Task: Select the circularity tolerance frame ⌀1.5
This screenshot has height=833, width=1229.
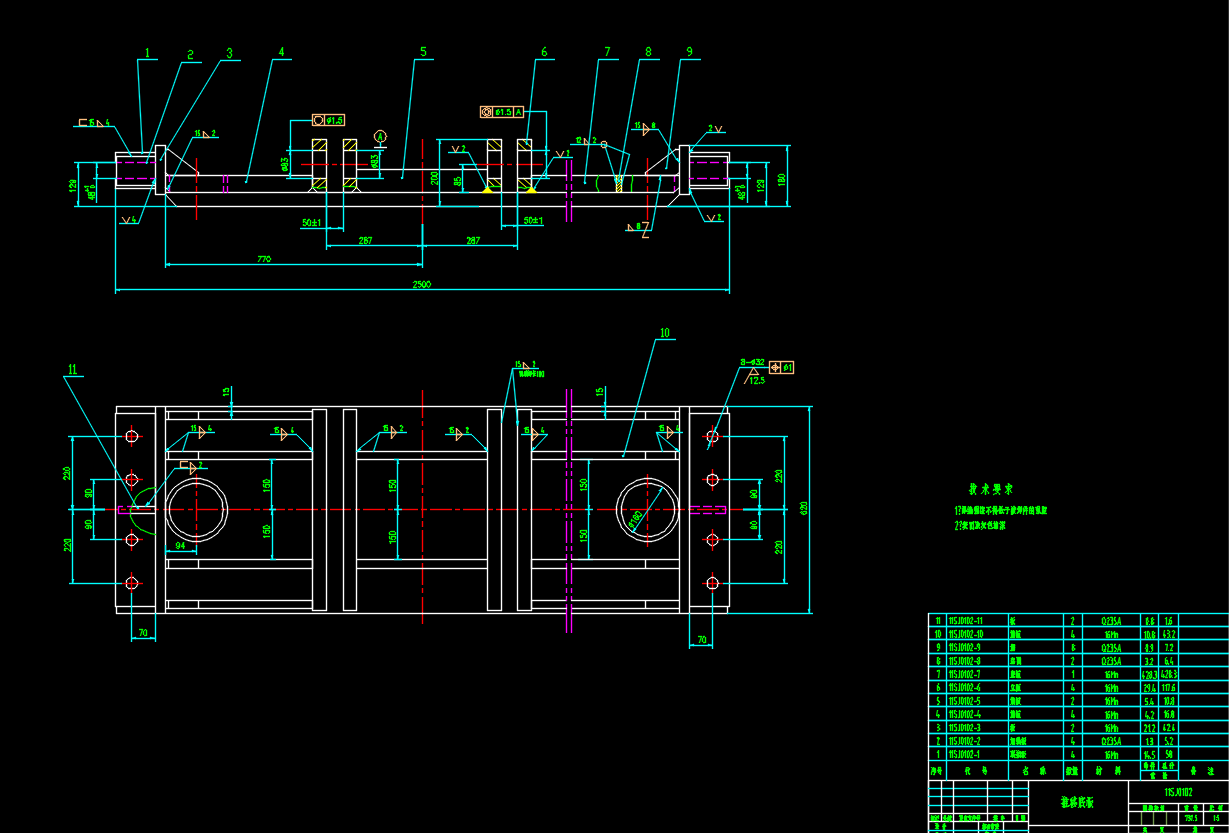Action: [x=328, y=120]
